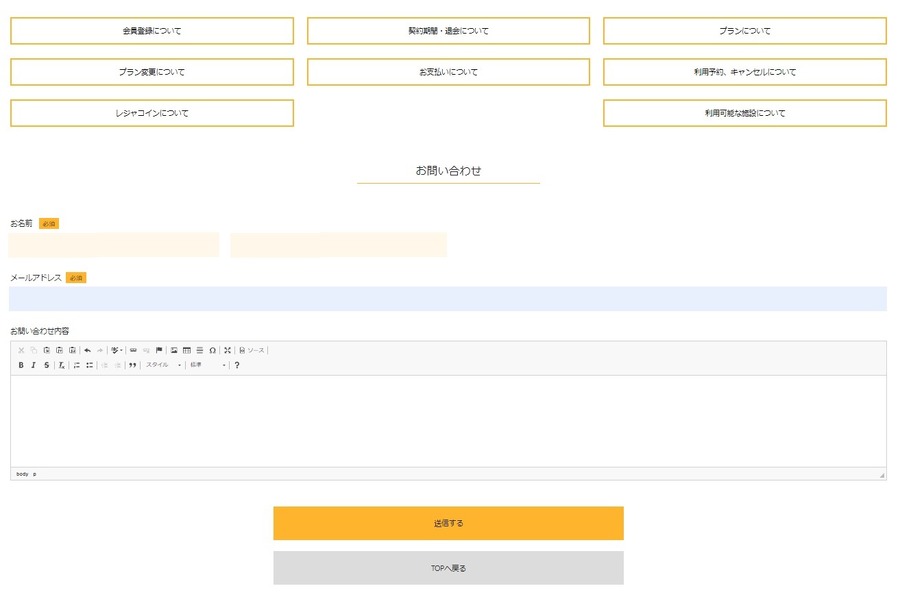Screen dimensions: 900x597
Task: Click the 送信する submit button
Action: (448, 523)
